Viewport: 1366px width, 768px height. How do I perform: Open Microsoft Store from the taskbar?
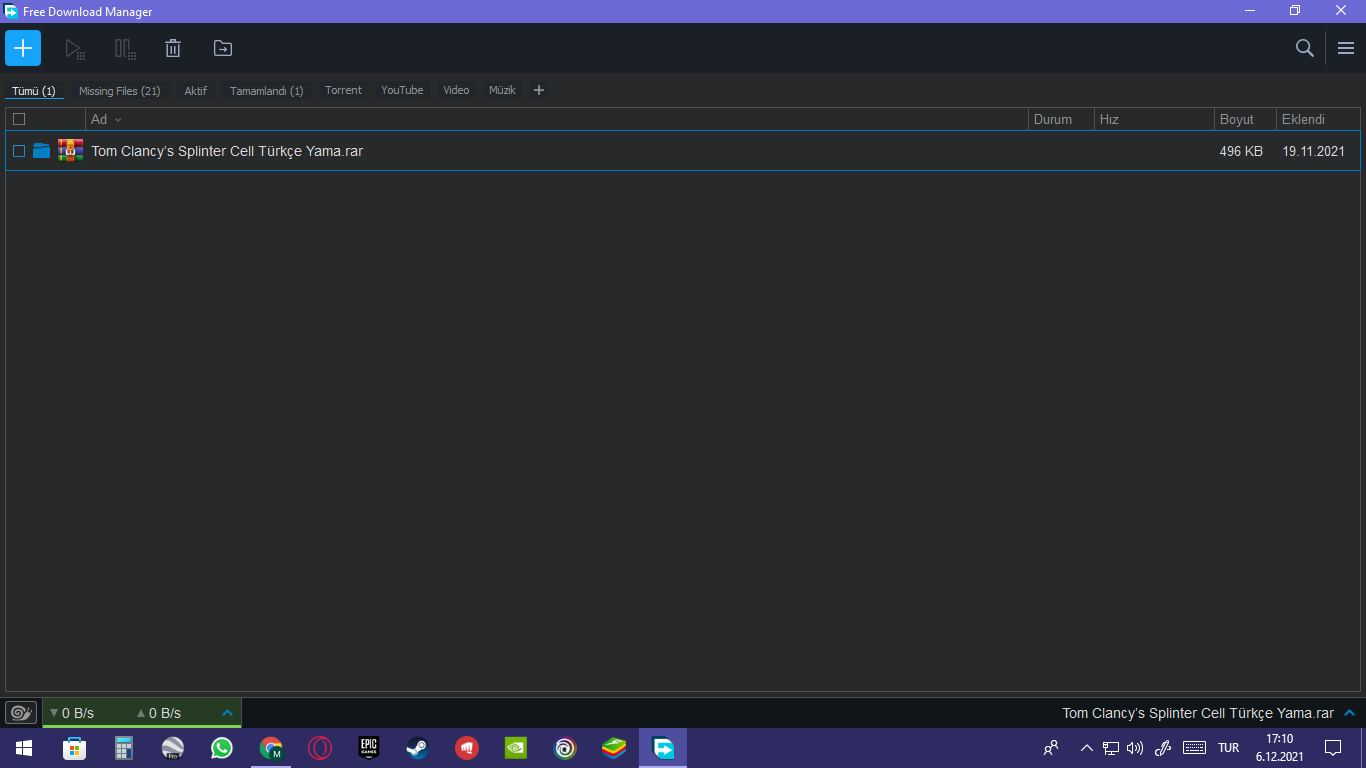(74, 748)
